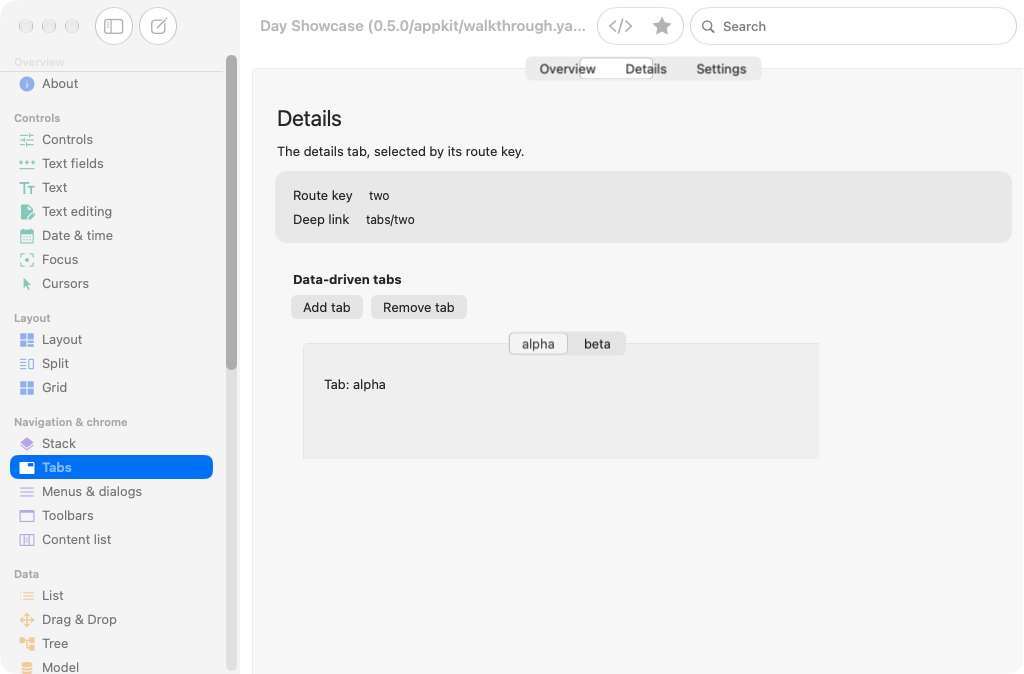Open the source code view icon

(x=620, y=26)
